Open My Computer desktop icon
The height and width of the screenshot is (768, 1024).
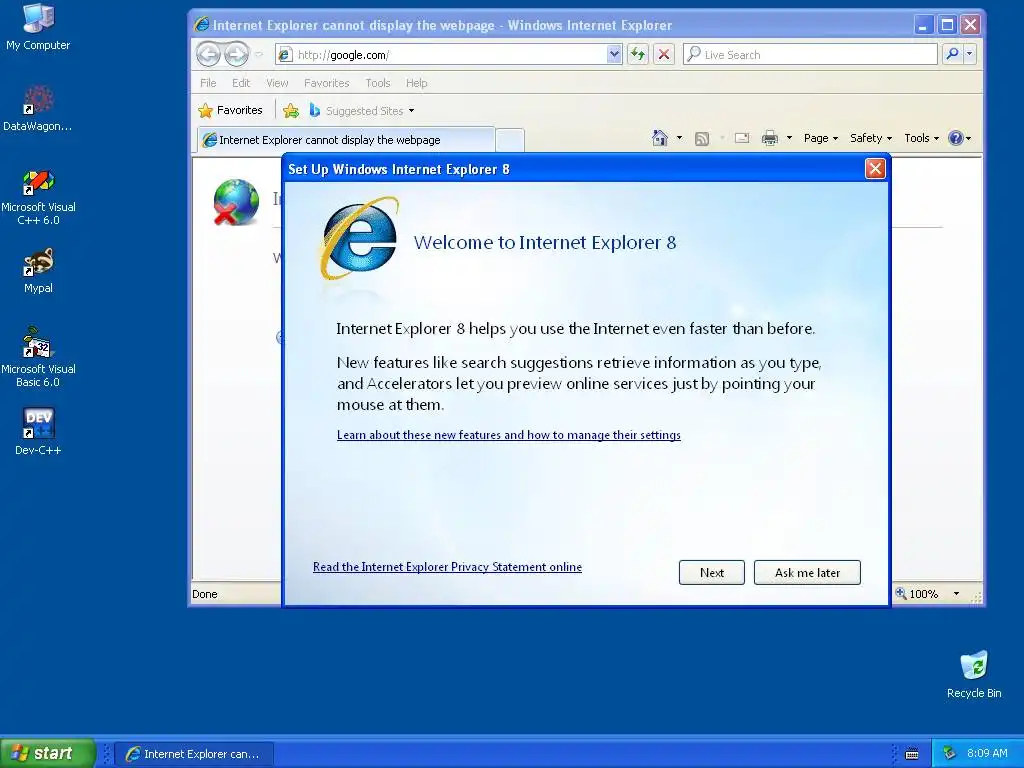(x=38, y=26)
